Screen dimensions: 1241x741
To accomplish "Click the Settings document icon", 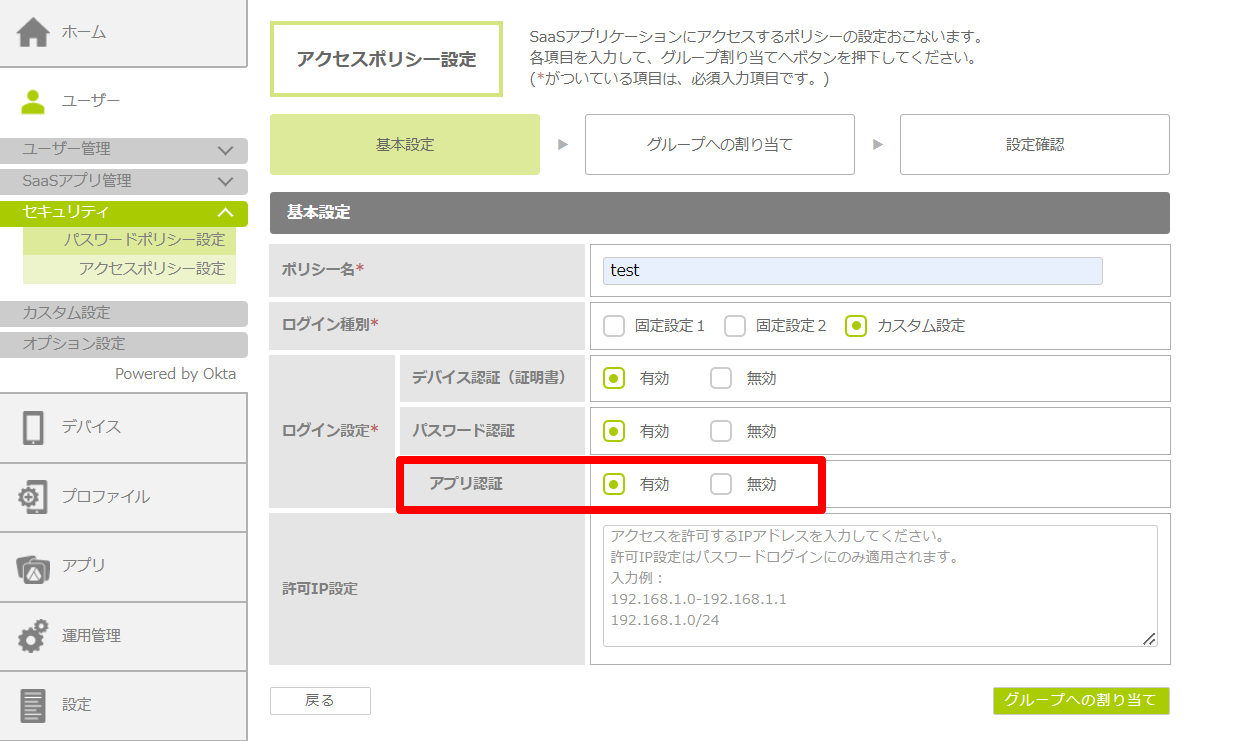I will click(33, 705).
